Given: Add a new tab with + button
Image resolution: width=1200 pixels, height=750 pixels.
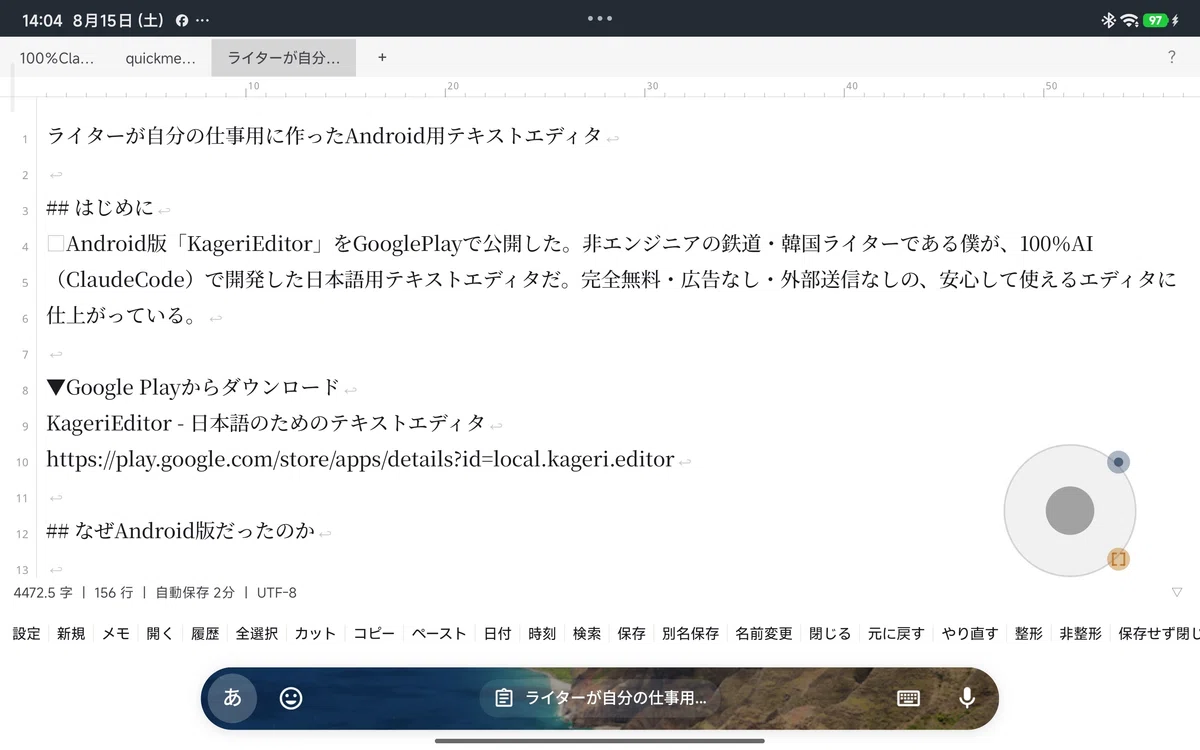Looking at the screenshot, I should click(x=382, y=58).
